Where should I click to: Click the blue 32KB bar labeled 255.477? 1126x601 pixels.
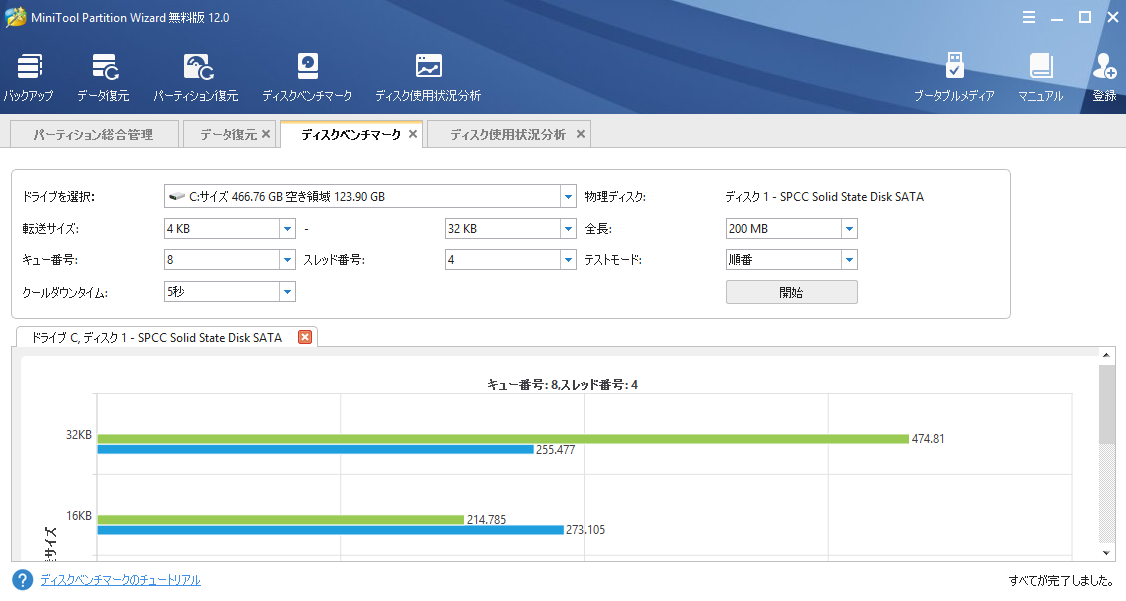(x=315, y=449)
